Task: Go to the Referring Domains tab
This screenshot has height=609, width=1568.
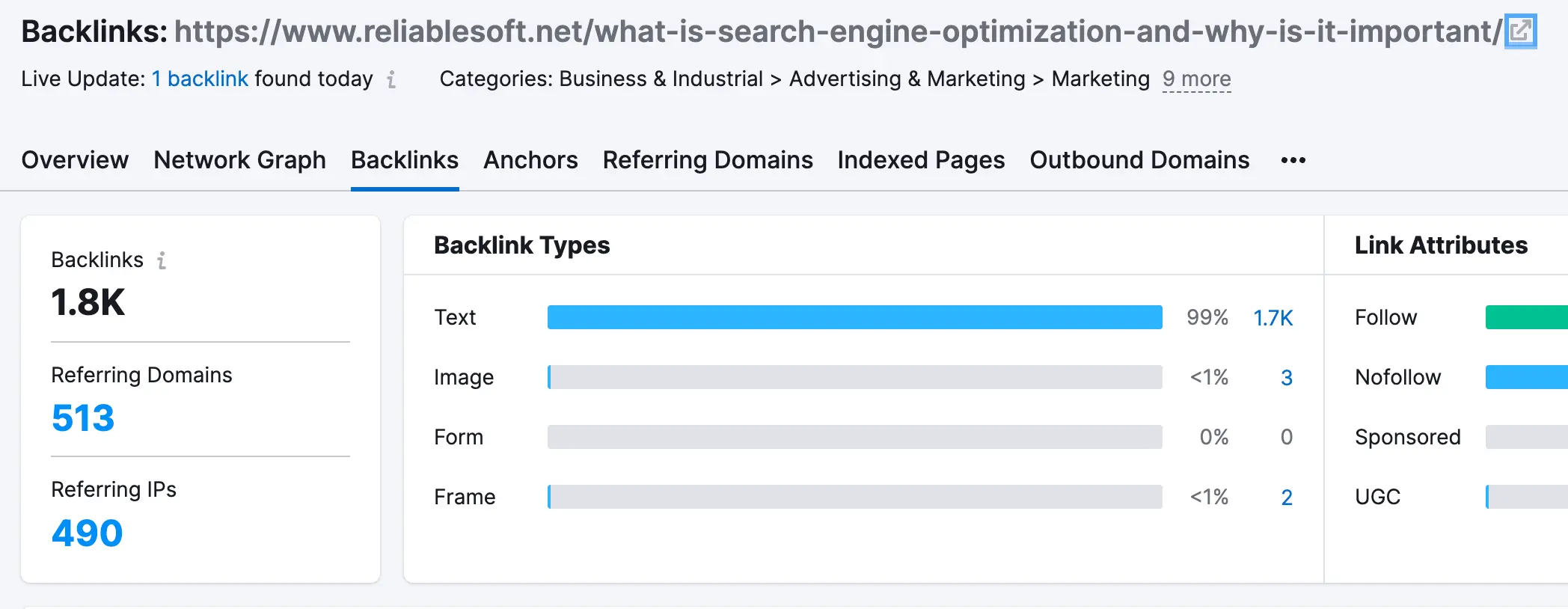Action: (x=708, y=160)
